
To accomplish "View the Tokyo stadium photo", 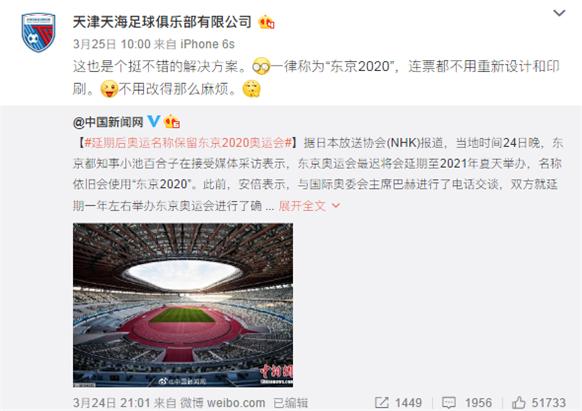I will click(x=183, y=305).
